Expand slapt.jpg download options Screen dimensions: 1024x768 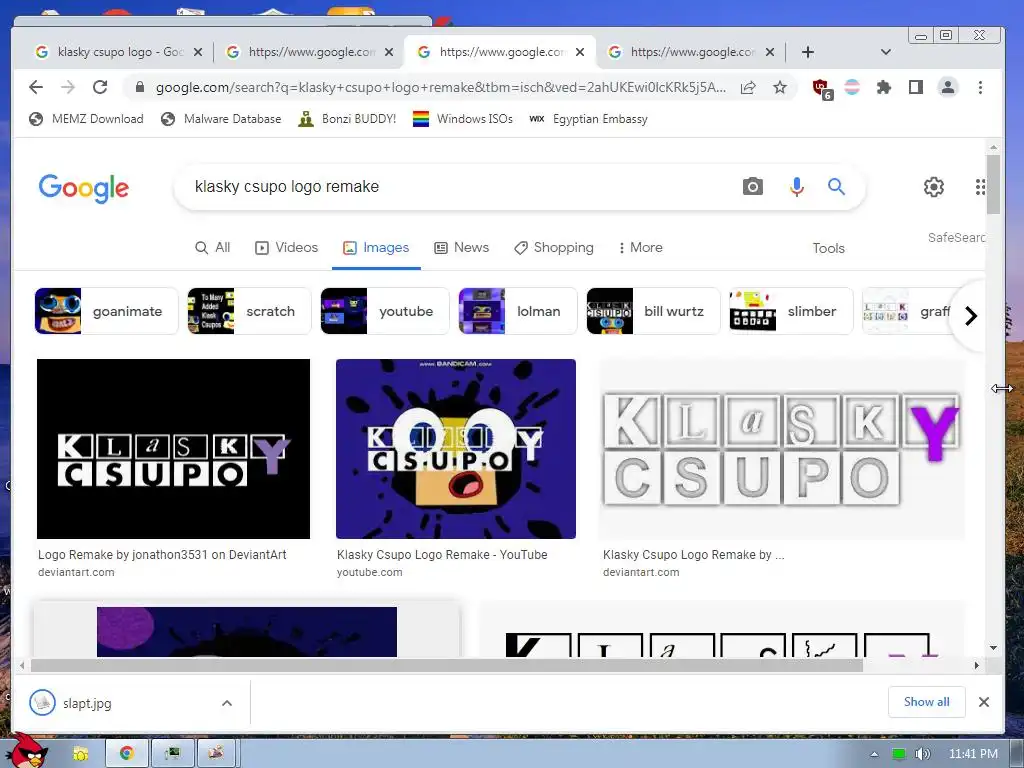click(227, 703)
